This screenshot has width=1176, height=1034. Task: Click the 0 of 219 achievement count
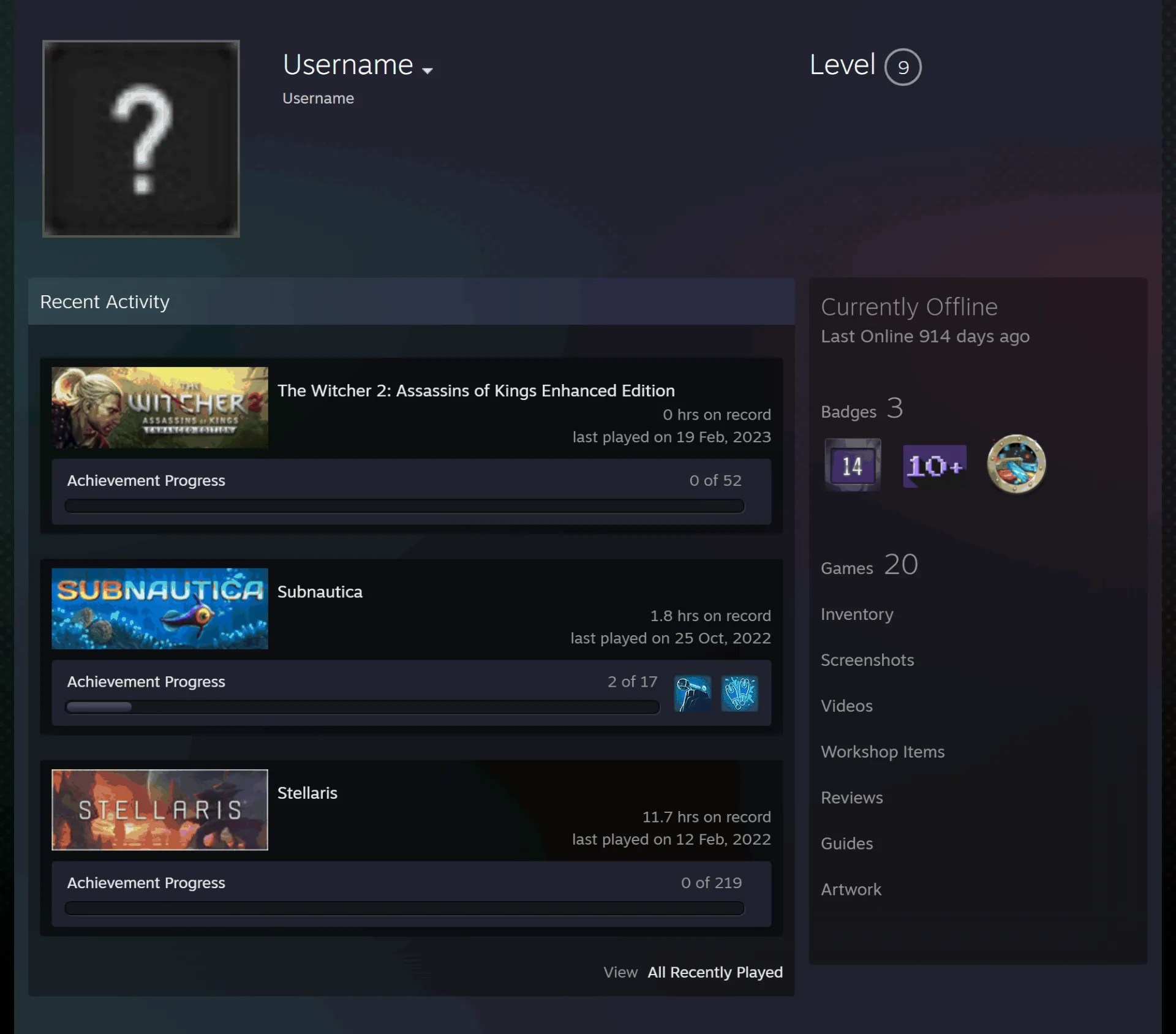click(711, 883)
